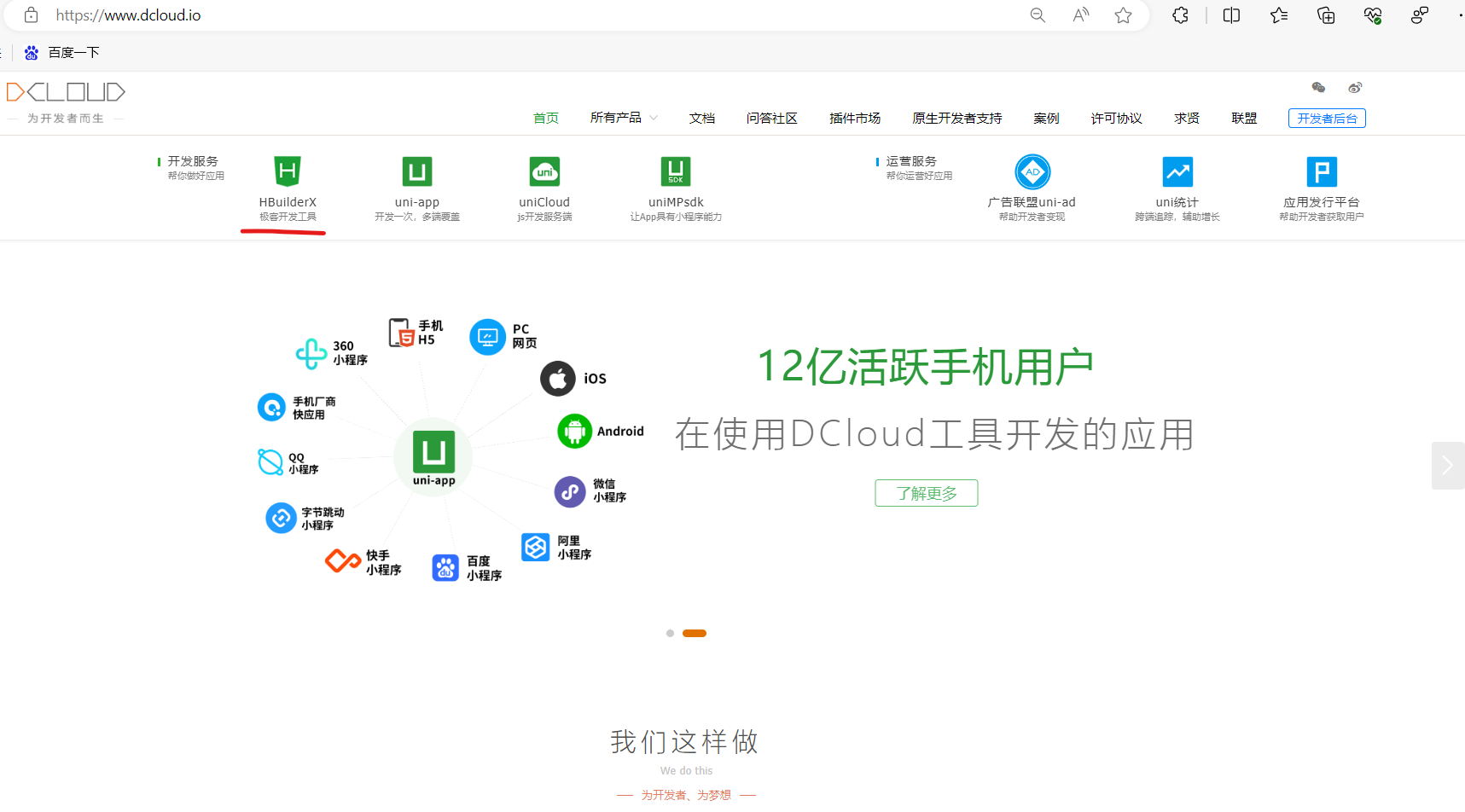The width and height of the screenshot is (1465, 812).
Task: Open the uni统计 chart icon
Action: coord(1177,171)
